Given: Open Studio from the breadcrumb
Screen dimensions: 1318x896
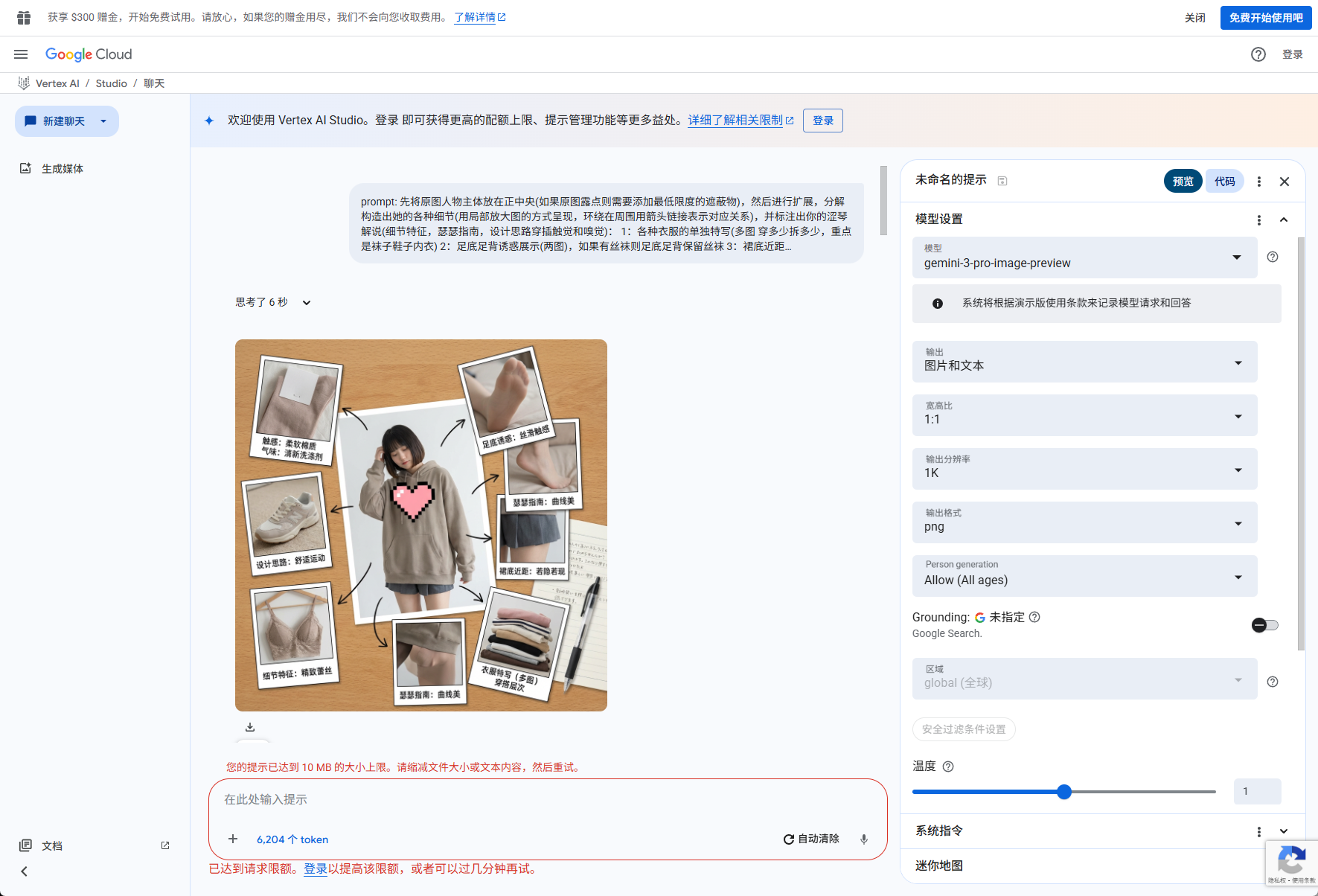Looking at the screenshot, I should pos(111,83).
